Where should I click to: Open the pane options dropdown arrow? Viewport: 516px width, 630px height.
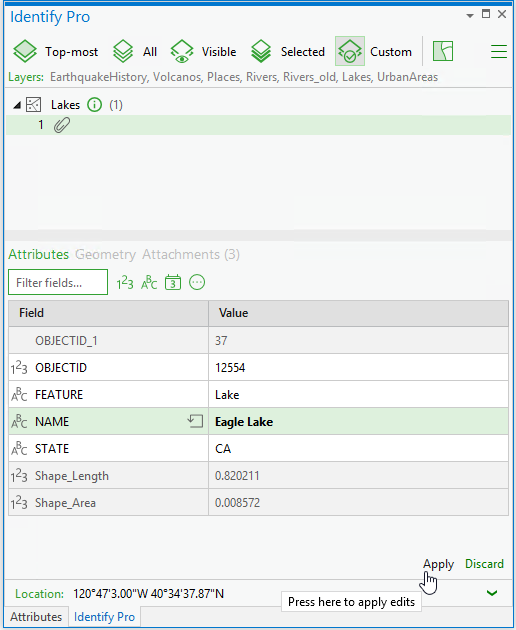[469, 16]
